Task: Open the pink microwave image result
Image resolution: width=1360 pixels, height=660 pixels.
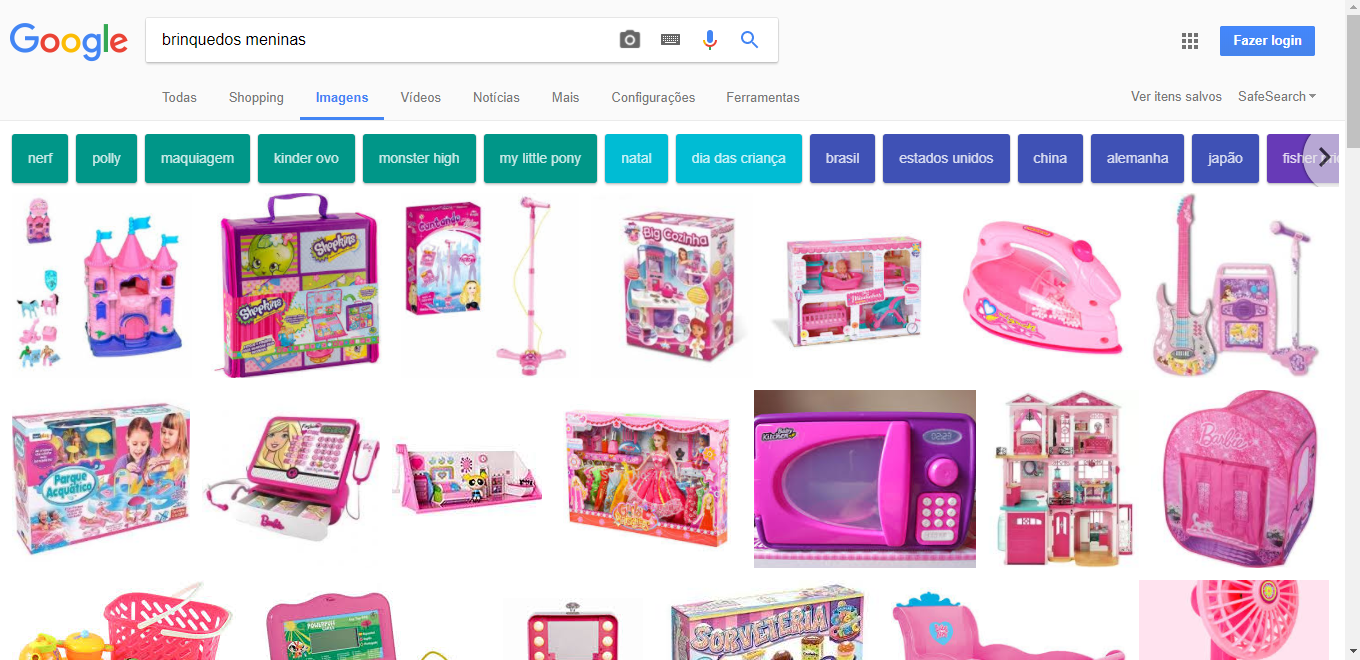Action: (x=865, y=478)
